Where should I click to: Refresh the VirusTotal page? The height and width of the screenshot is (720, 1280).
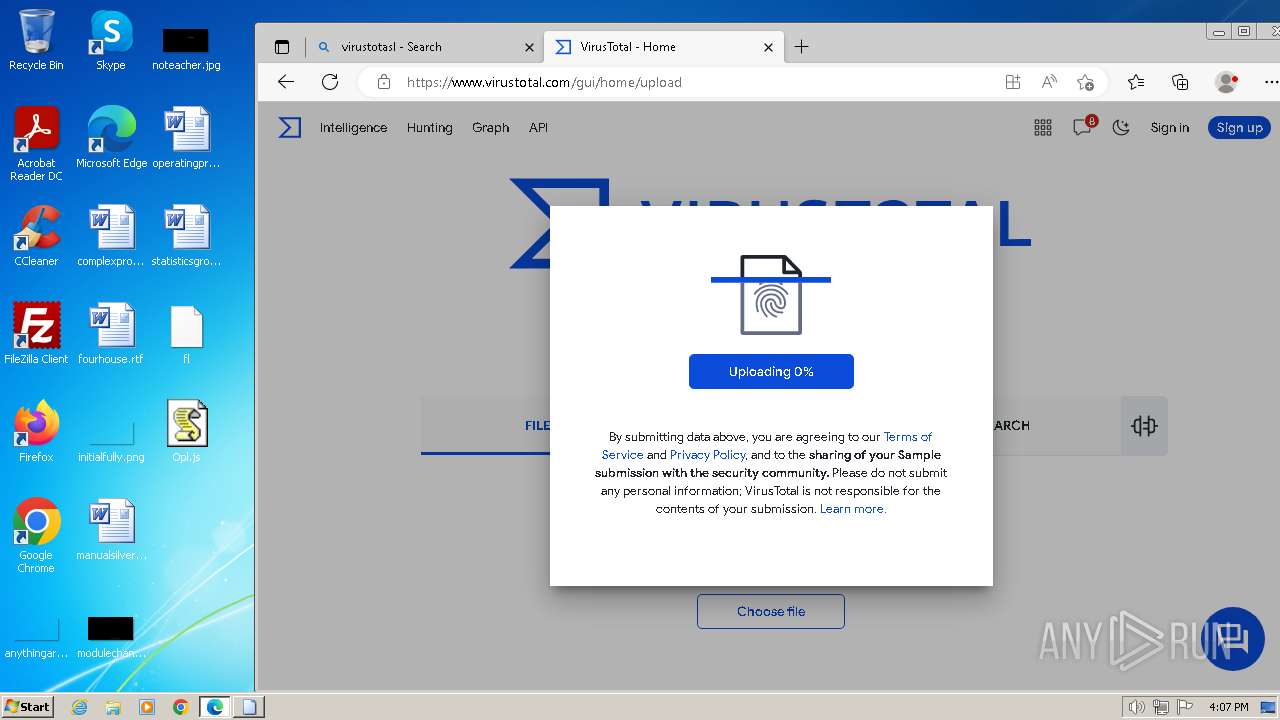[330, 82]
